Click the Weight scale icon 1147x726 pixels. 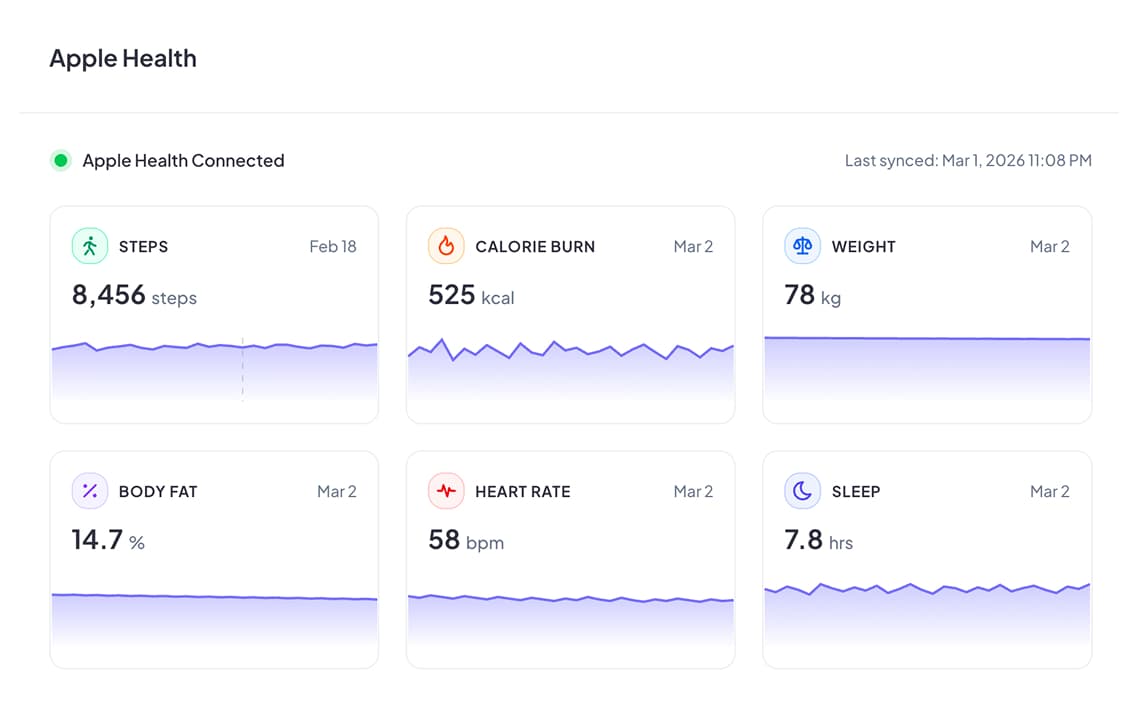(x=802, y=246)
